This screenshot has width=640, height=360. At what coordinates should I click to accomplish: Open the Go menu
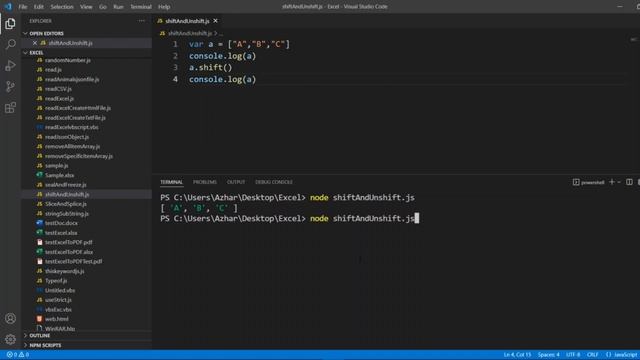[102, 7]
